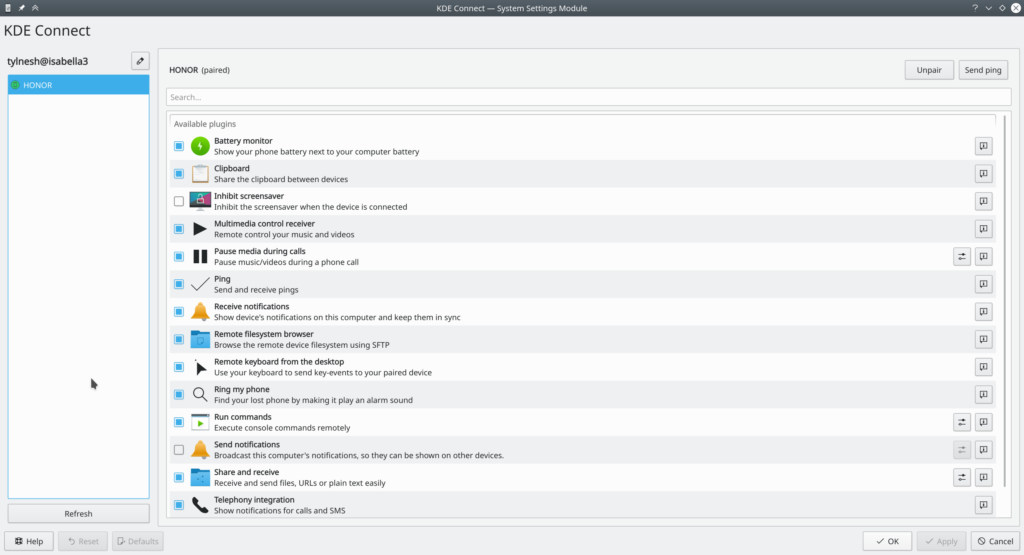Screen dimensions: 1024x555
Task: Click the Ring my phone magnifier icon
Action: [x=200, y=394]
